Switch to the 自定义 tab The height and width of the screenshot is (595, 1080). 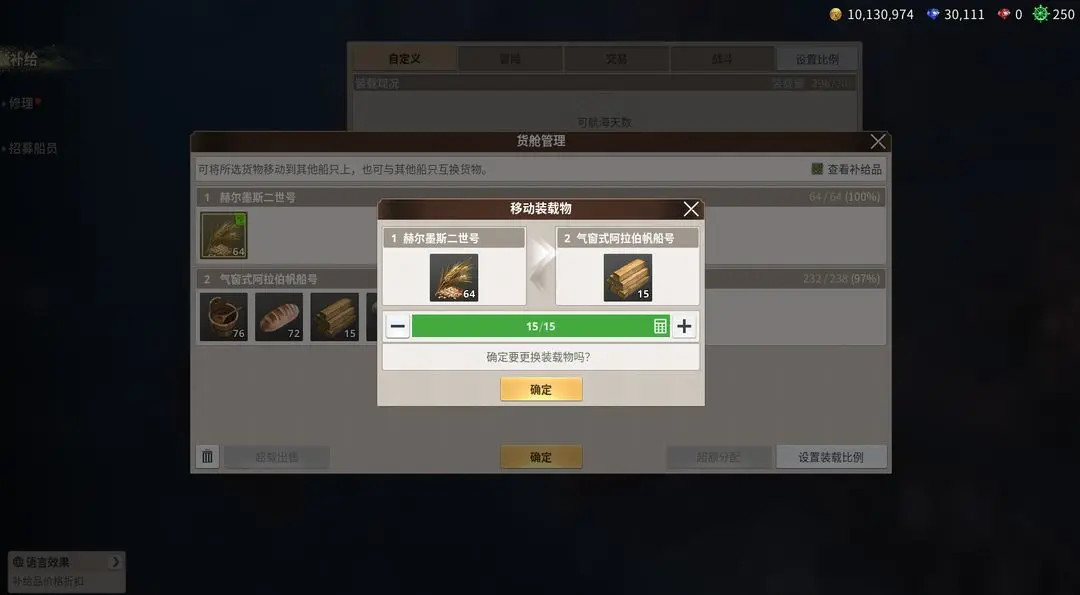(x=404, y=59)
